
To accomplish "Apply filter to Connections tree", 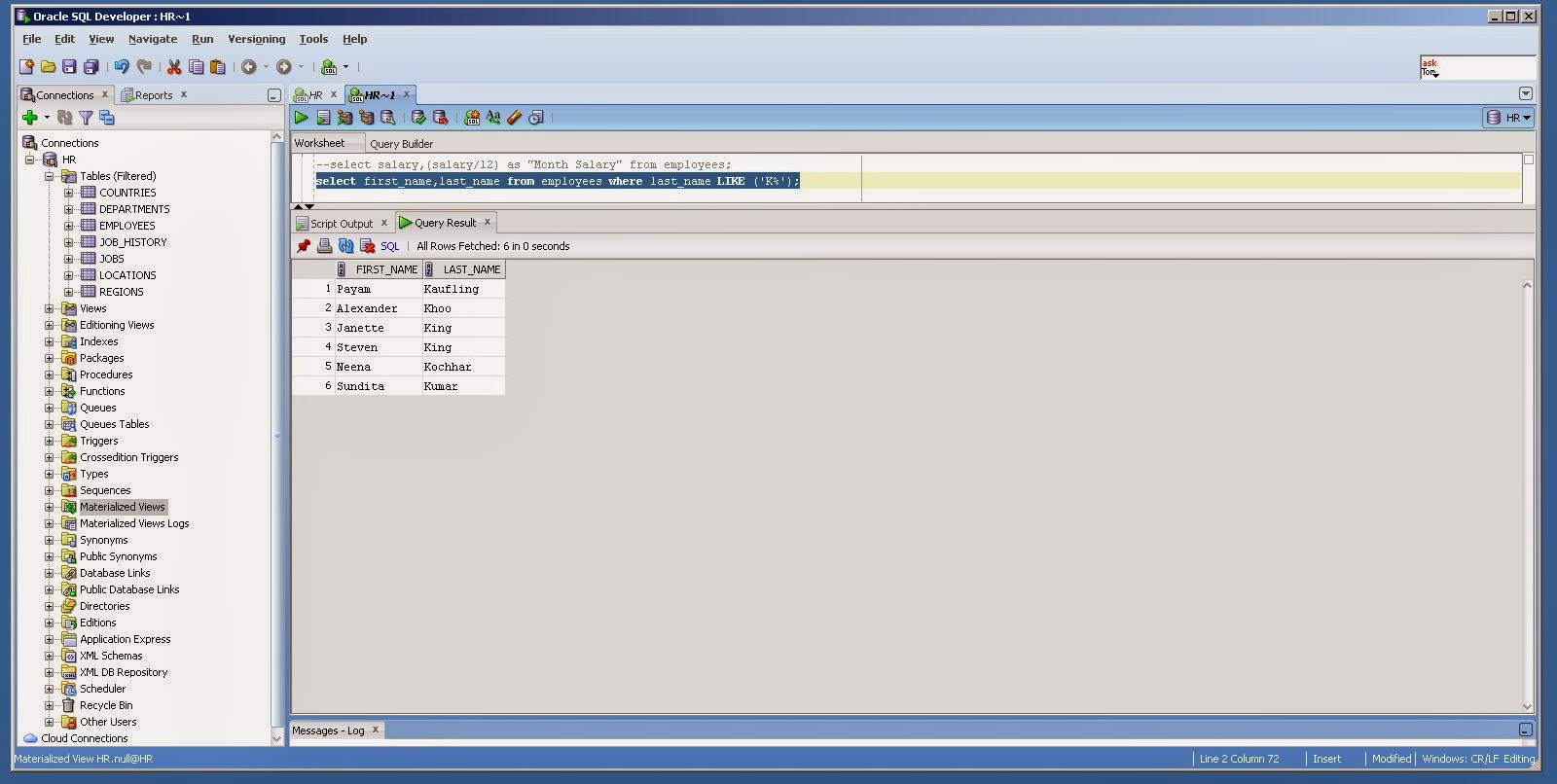I will tap(86, 118).
